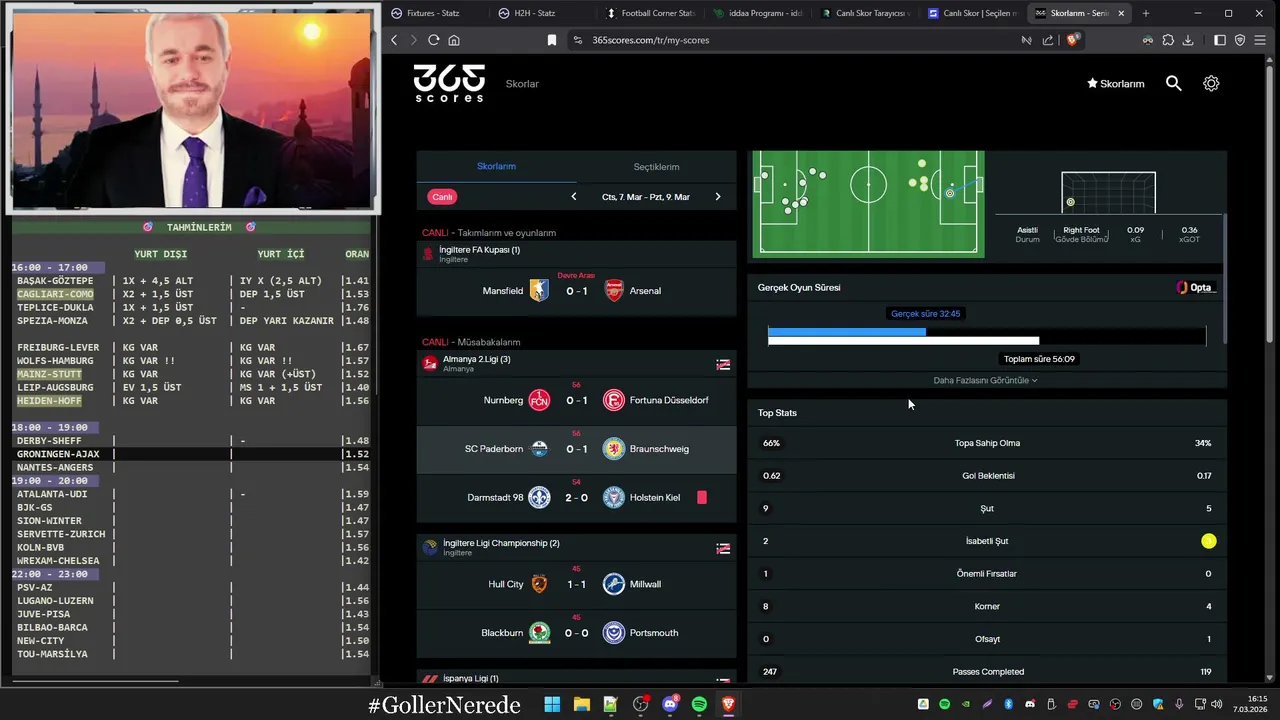Click the bookmark icon beside address bar
This screenshot has width=1280, height=720.
(x=551, y=40)
